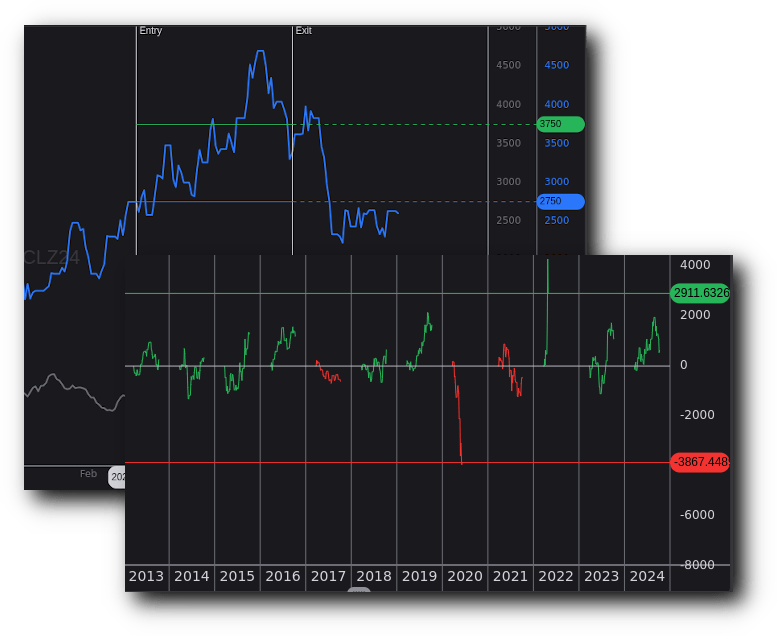777x636 pixels.
Task: Click the blue price peak near 4500
Action: 260,52
